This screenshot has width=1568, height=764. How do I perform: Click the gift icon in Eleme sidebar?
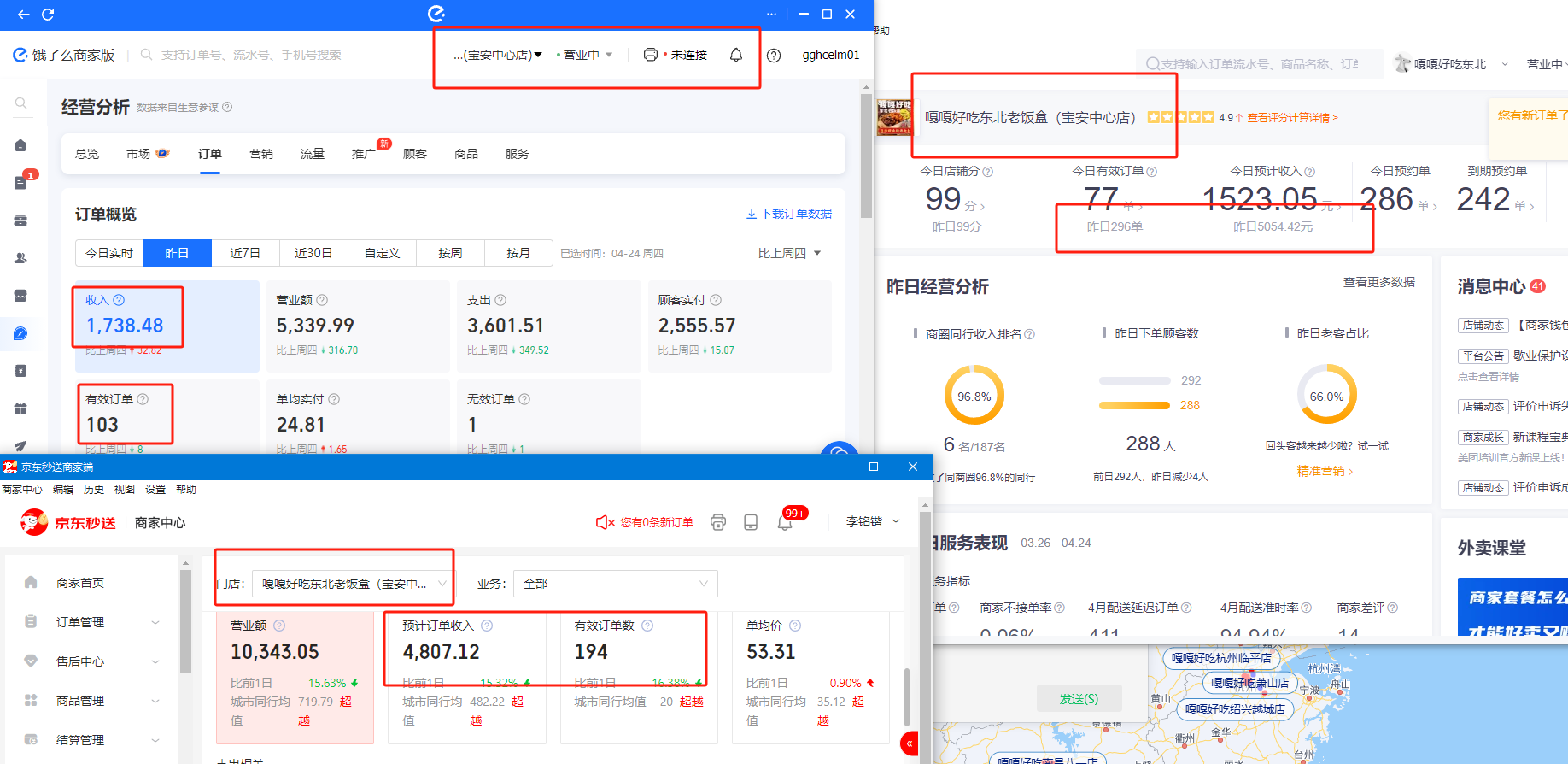click(20, 408)
